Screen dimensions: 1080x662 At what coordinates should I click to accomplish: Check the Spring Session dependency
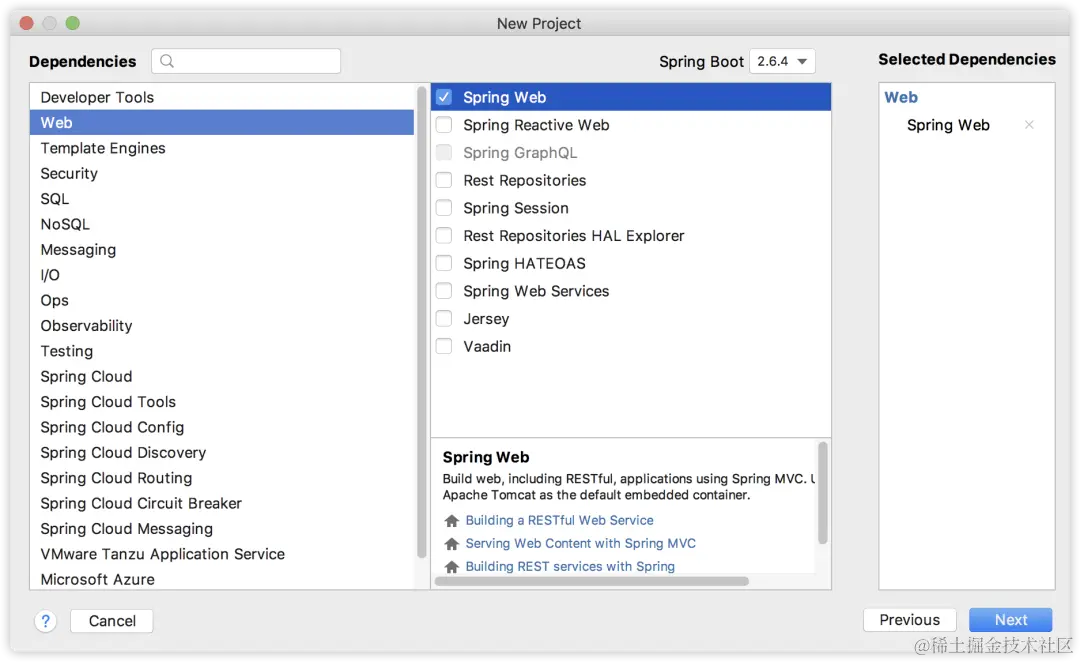tap(444, 208)
